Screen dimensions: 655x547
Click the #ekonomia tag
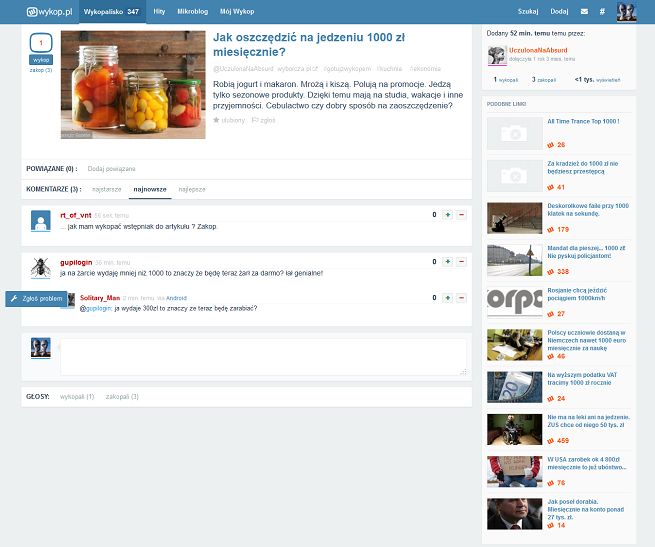tap(425, 69)
